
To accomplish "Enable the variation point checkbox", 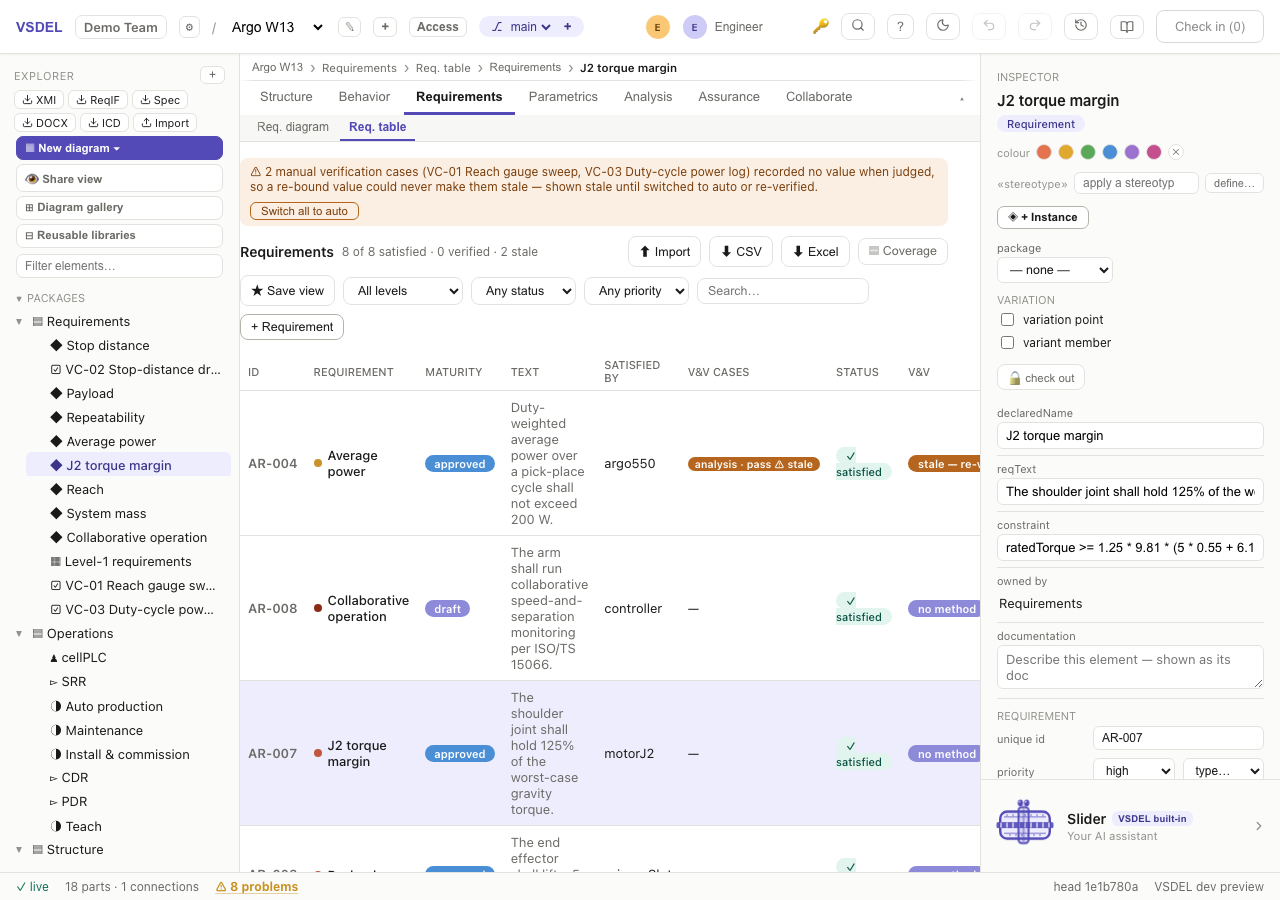I will coord(1007,320).
